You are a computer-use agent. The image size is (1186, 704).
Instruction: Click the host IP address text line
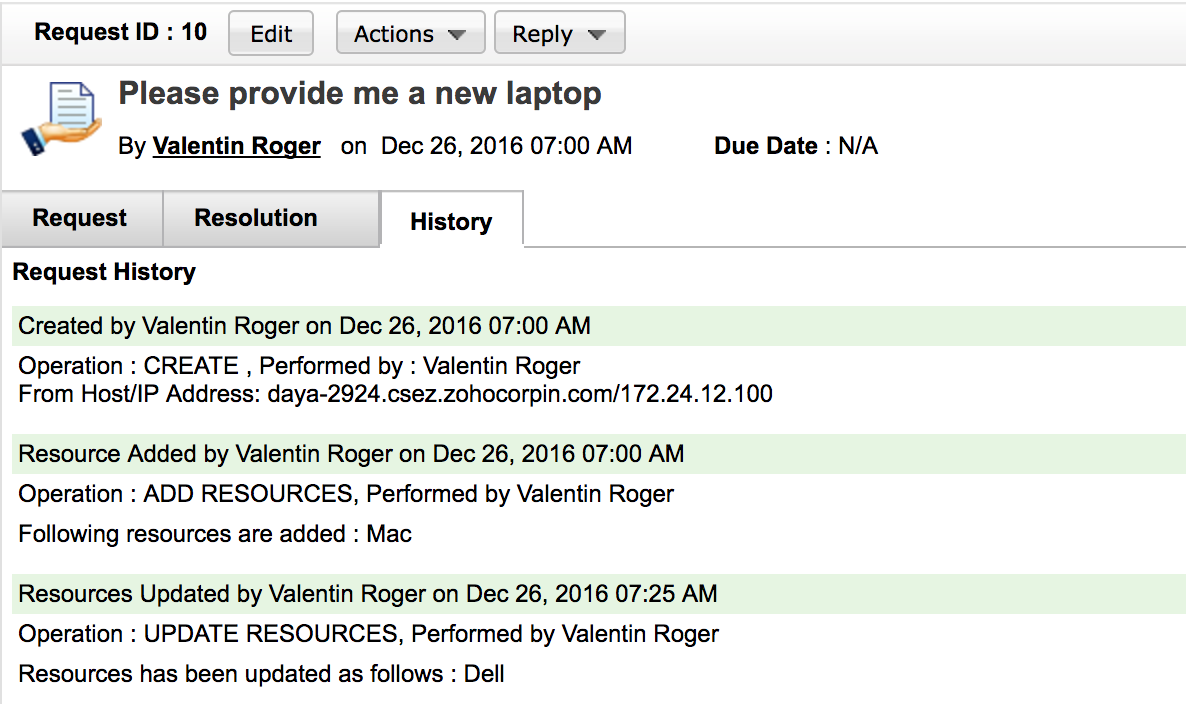395,394
